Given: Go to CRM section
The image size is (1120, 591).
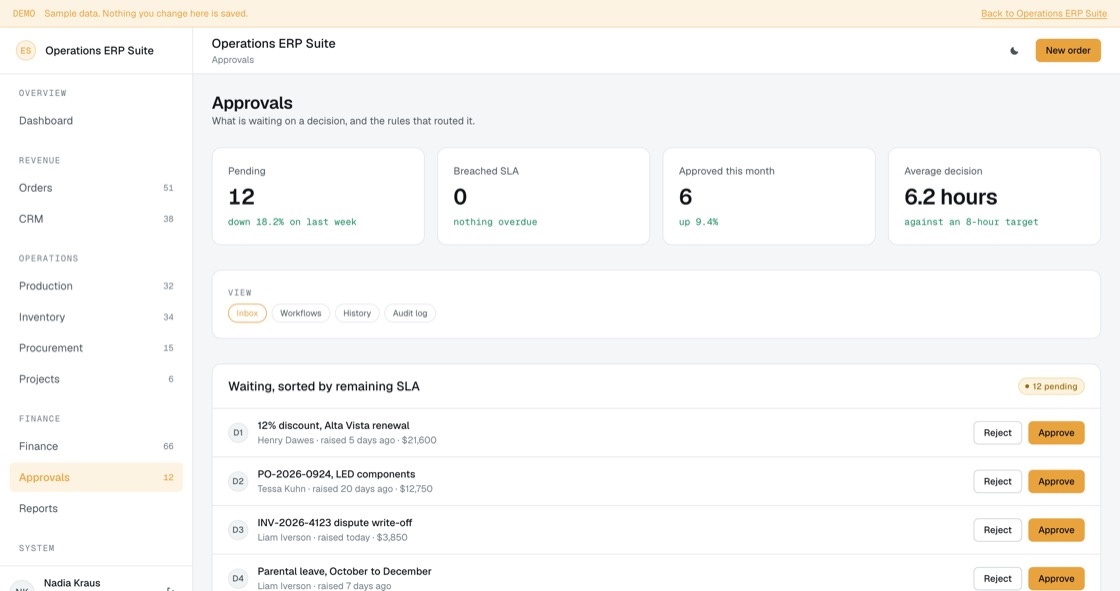Looking at the screenshot, I should point(96,219).
